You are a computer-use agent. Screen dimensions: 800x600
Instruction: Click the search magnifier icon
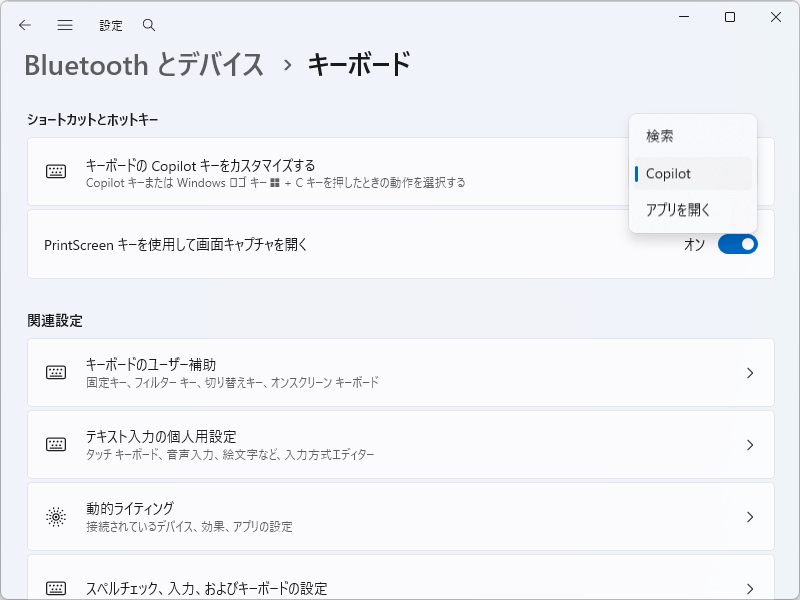(148, 25)
